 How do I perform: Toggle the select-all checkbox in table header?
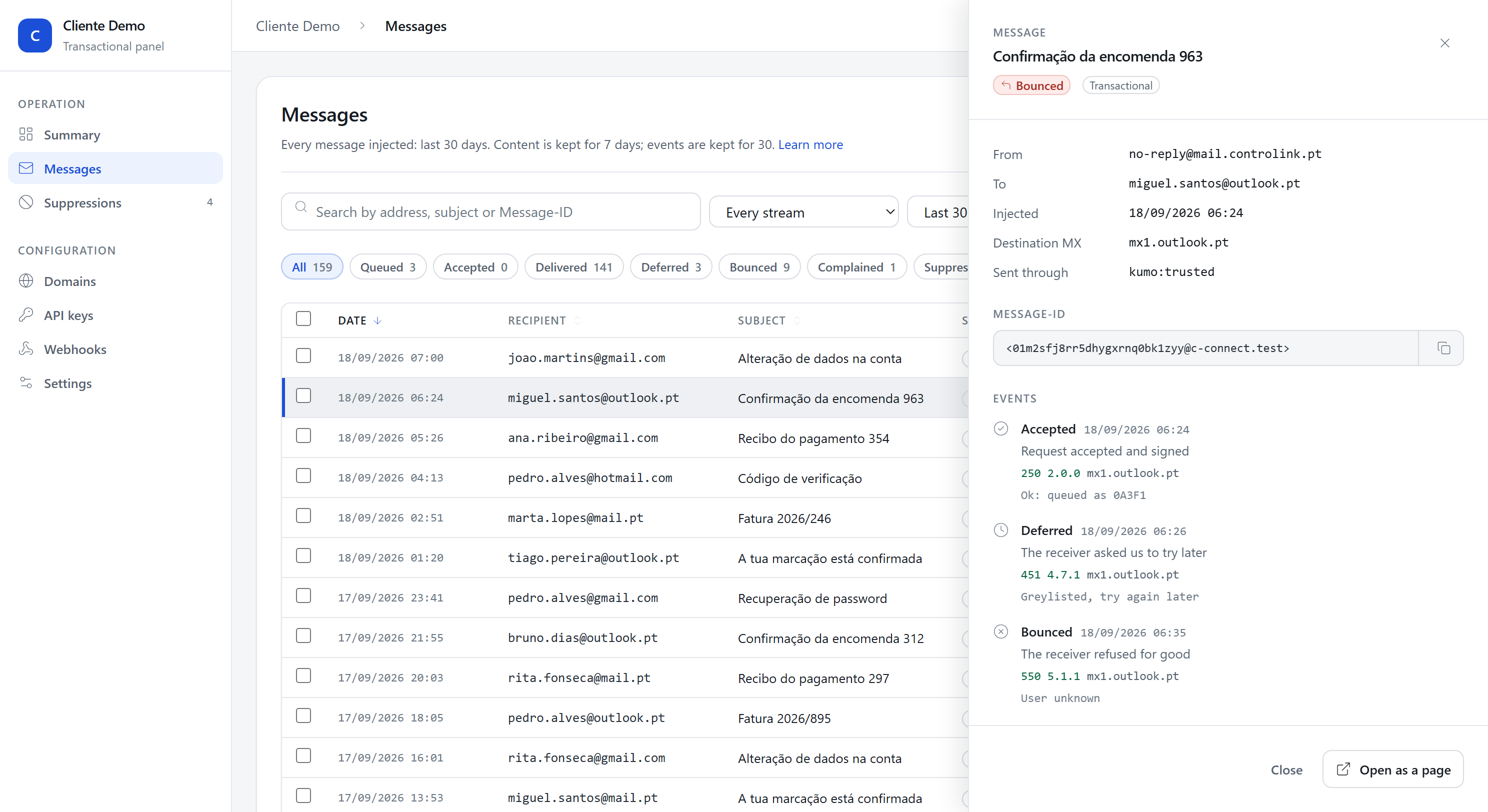[303, 319]
